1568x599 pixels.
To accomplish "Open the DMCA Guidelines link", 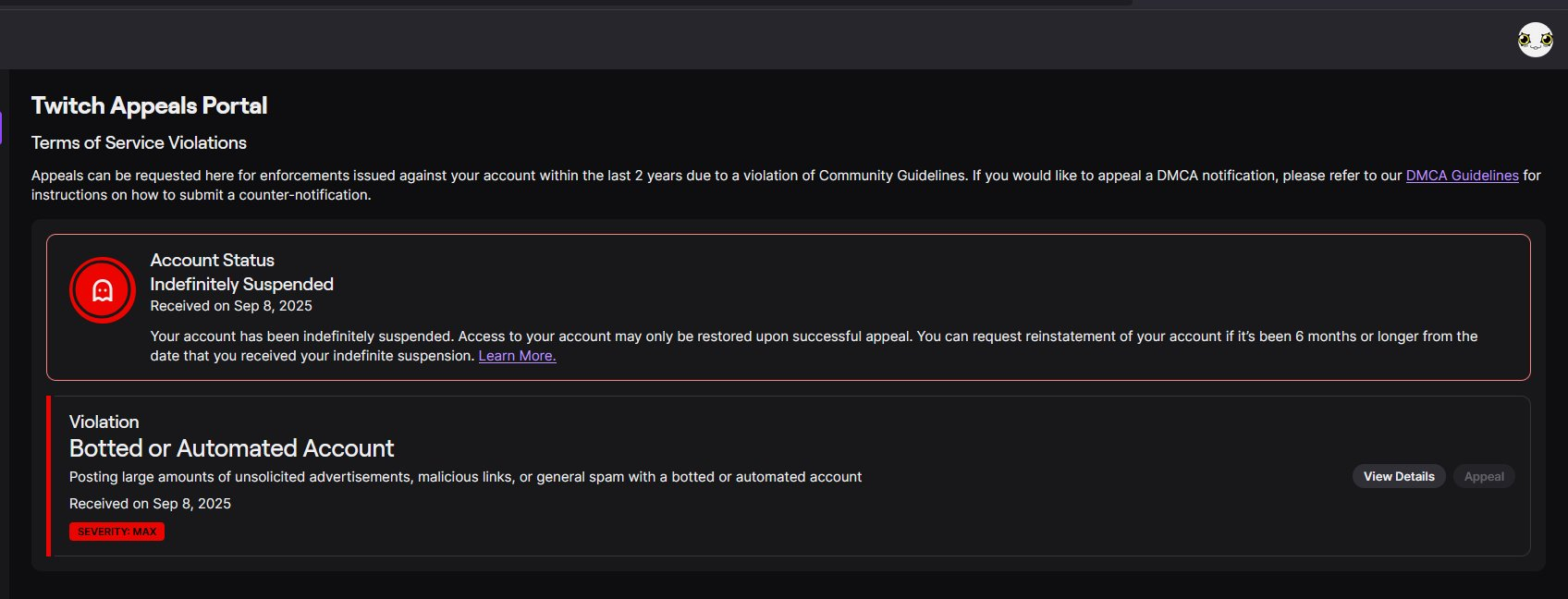I will pos(1462,176).
